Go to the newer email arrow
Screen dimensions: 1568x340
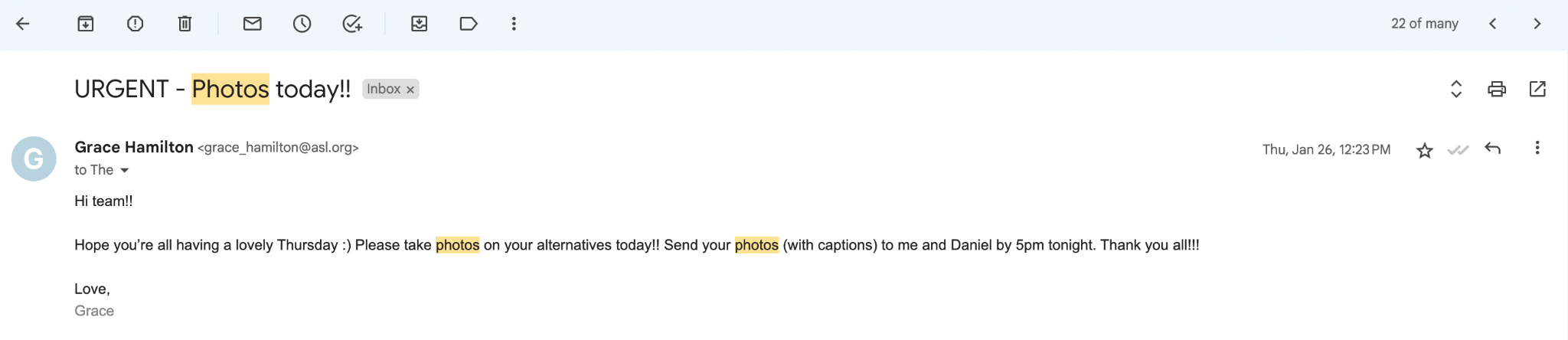1492,24
